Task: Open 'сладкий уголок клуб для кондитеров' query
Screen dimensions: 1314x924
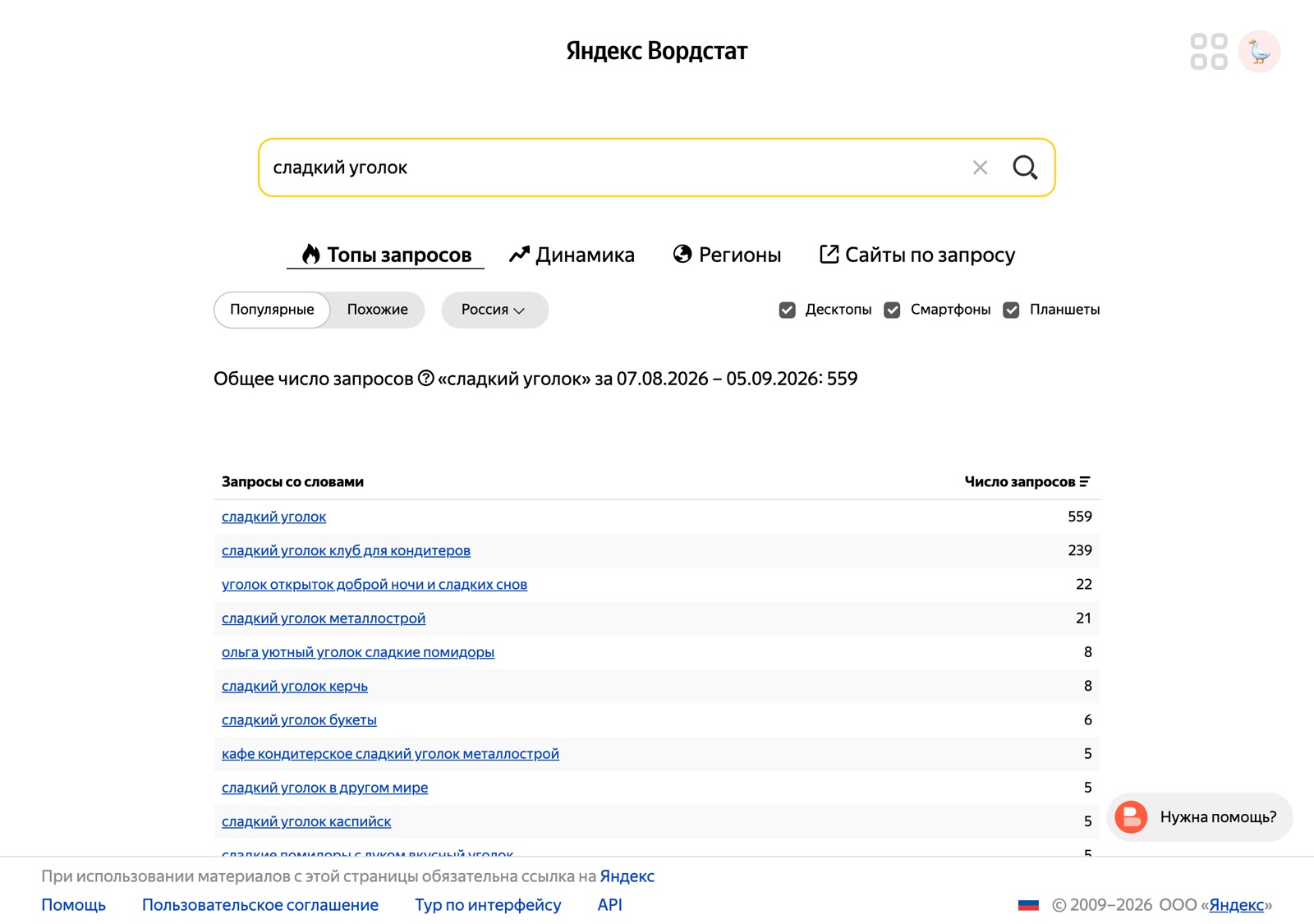Action: coord(346,550)
